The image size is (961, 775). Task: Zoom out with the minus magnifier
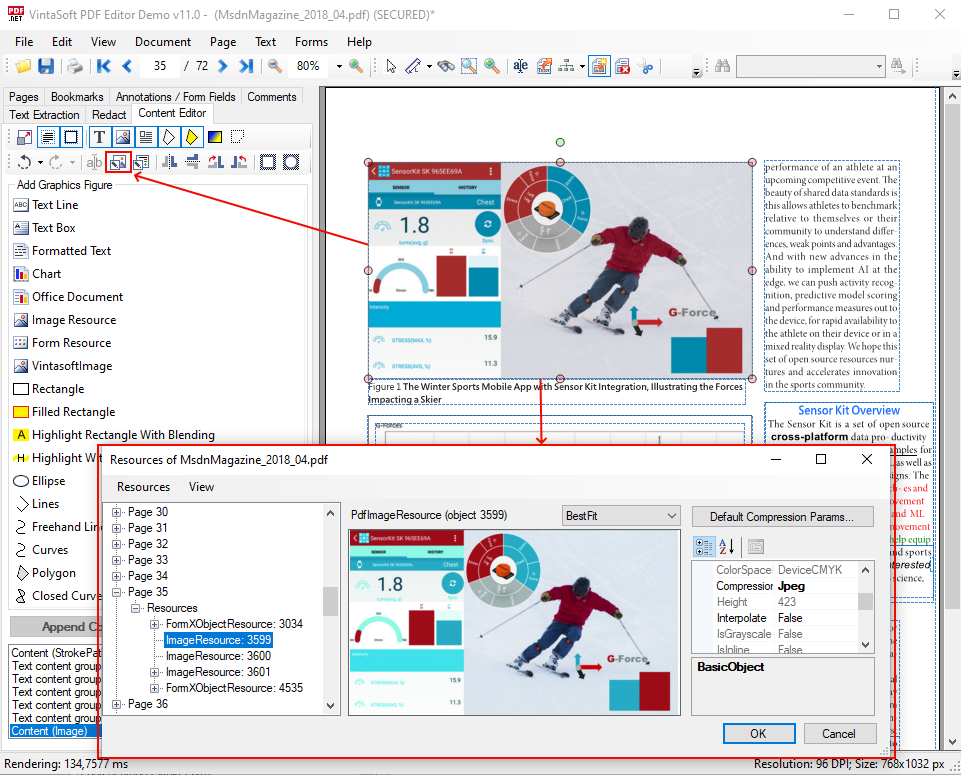pos(275,66)
